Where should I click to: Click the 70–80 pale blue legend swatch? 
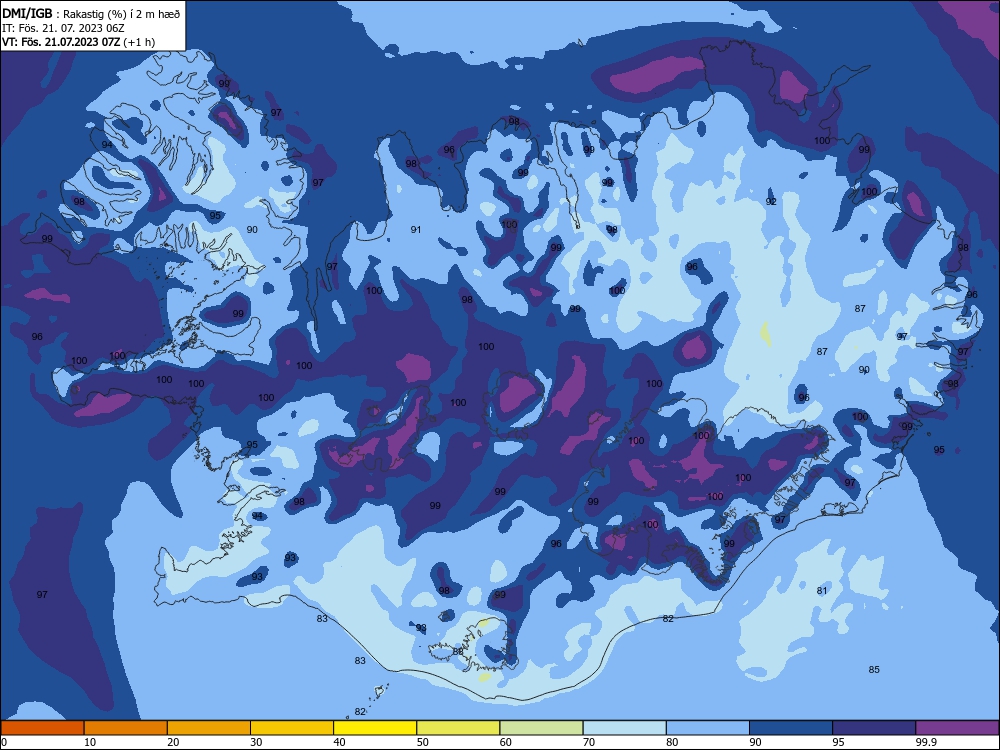[625, 728]
